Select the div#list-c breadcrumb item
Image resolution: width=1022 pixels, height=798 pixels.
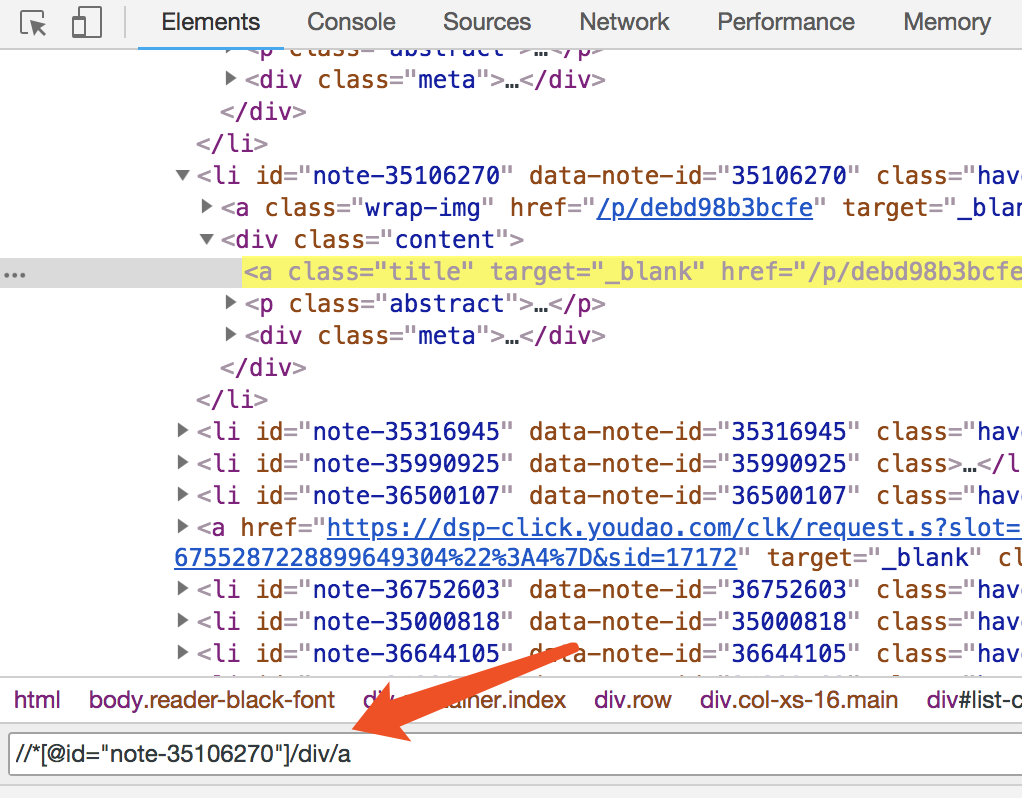(x=974, y=700)
